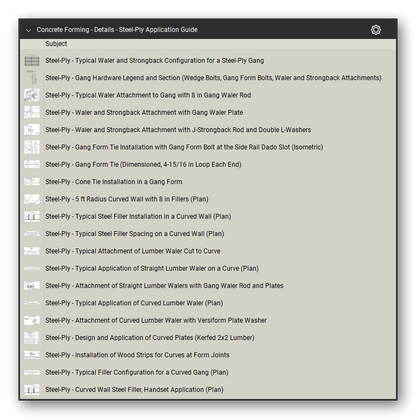
Task: Click the 5 ft Radius Curved Wall thumbnail
Action: point(32,199)
